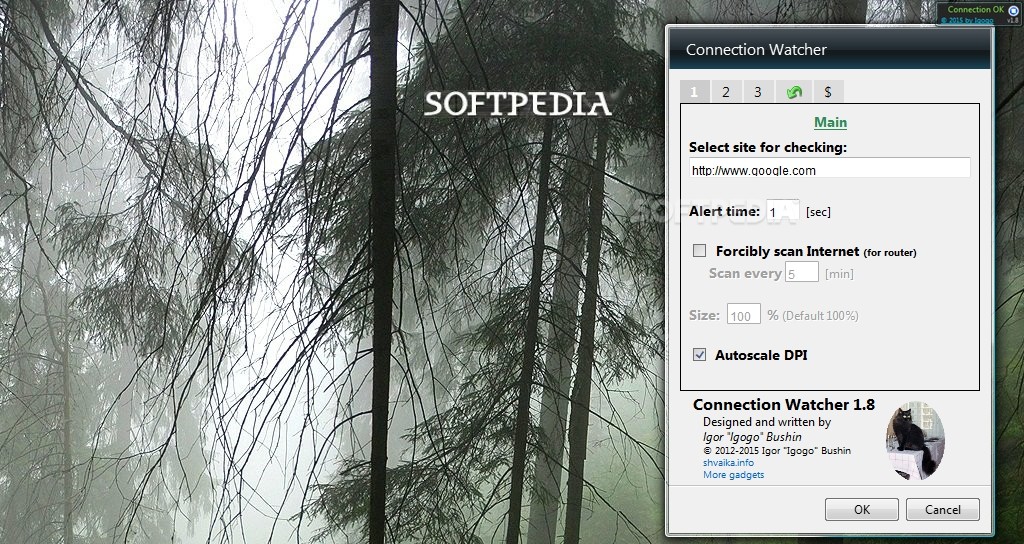The image size is (1024, 544).
Task: Click the blue status indicator on the gadget
Action: (x=1013, y=10)
